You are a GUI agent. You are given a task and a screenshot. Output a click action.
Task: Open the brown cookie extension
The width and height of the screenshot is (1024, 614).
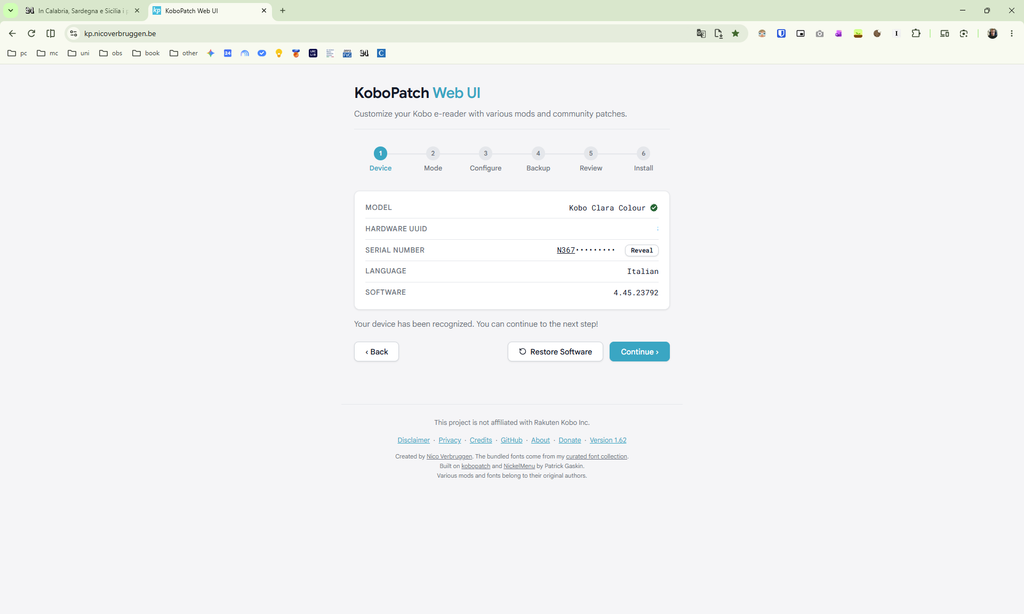[877, 33]
